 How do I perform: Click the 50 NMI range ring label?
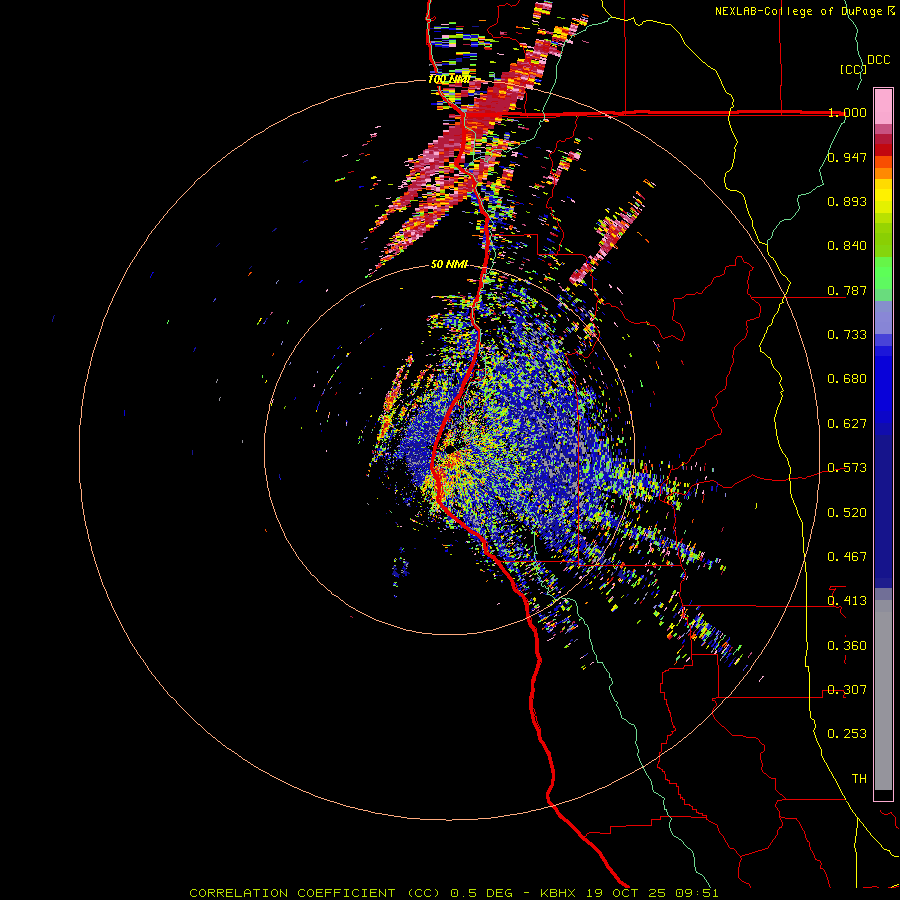coord(449,265)
